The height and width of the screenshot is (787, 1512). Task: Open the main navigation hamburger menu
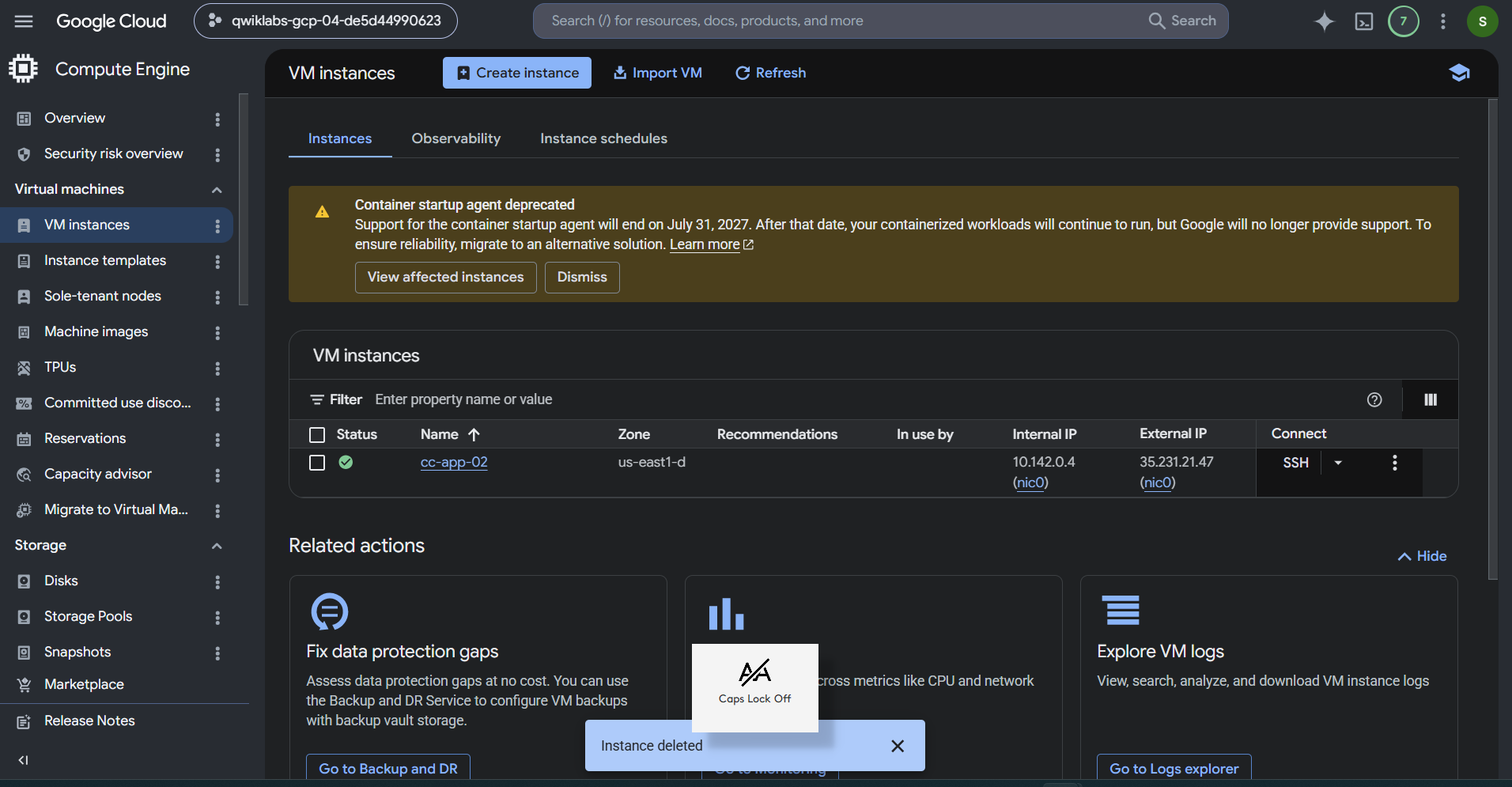point(24,21)
